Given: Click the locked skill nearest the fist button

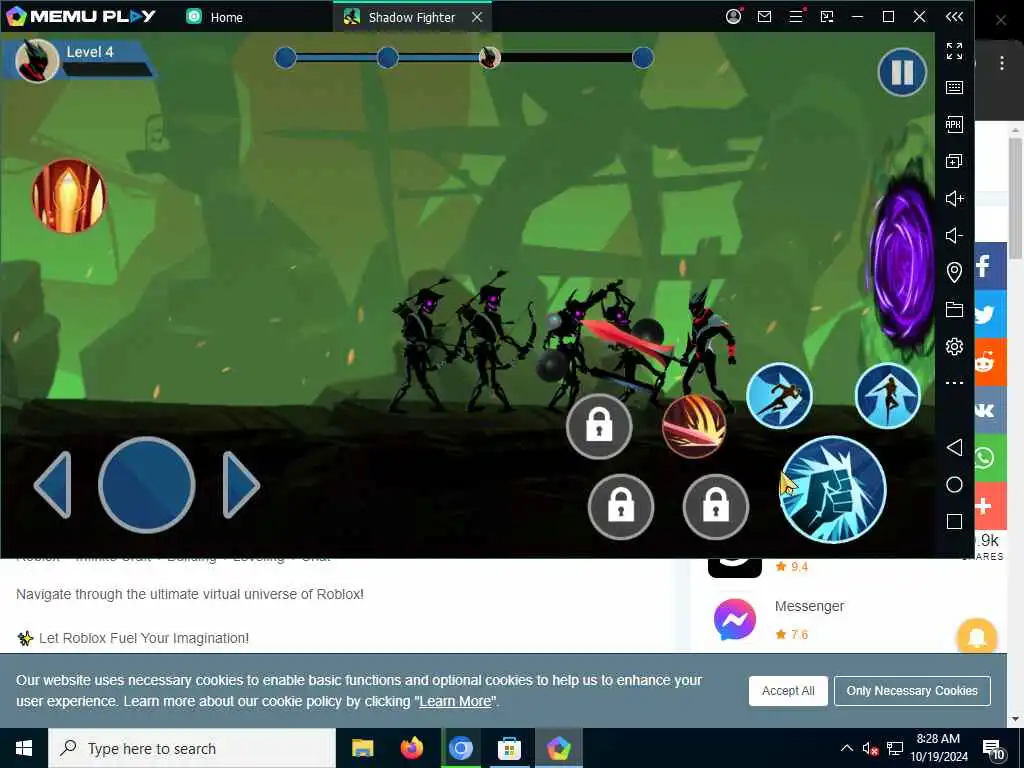Looking at the screenshot, I should tap(715, 507).
